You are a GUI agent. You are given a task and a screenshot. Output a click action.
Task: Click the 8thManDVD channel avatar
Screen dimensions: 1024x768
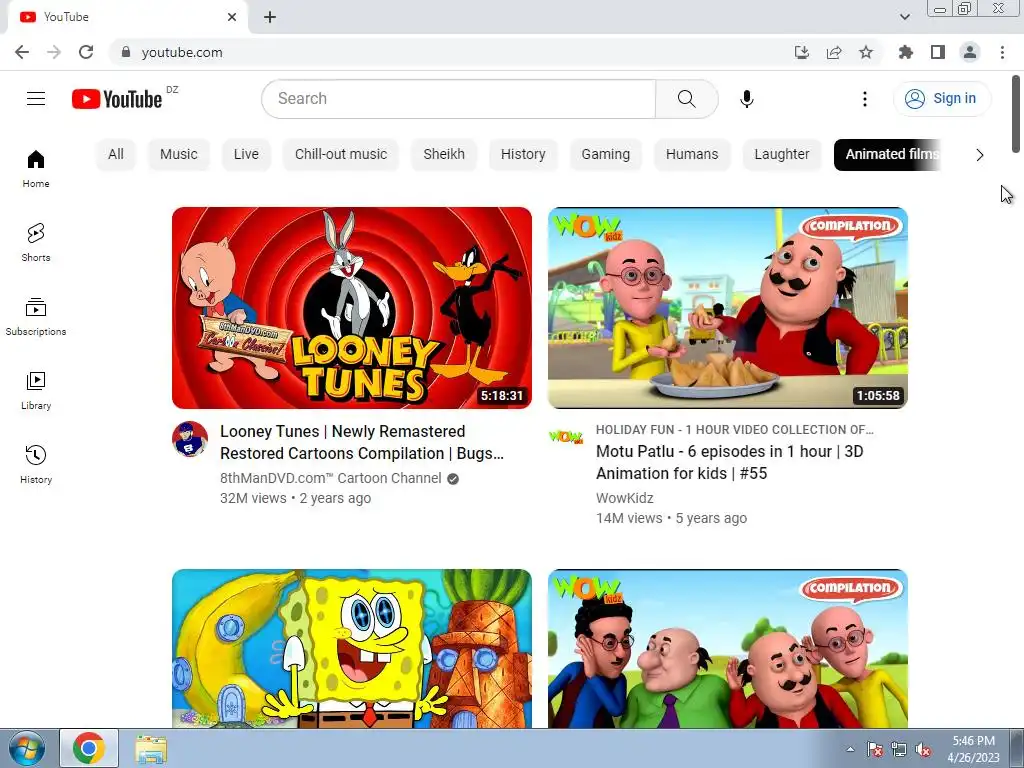tap(190, 439)
